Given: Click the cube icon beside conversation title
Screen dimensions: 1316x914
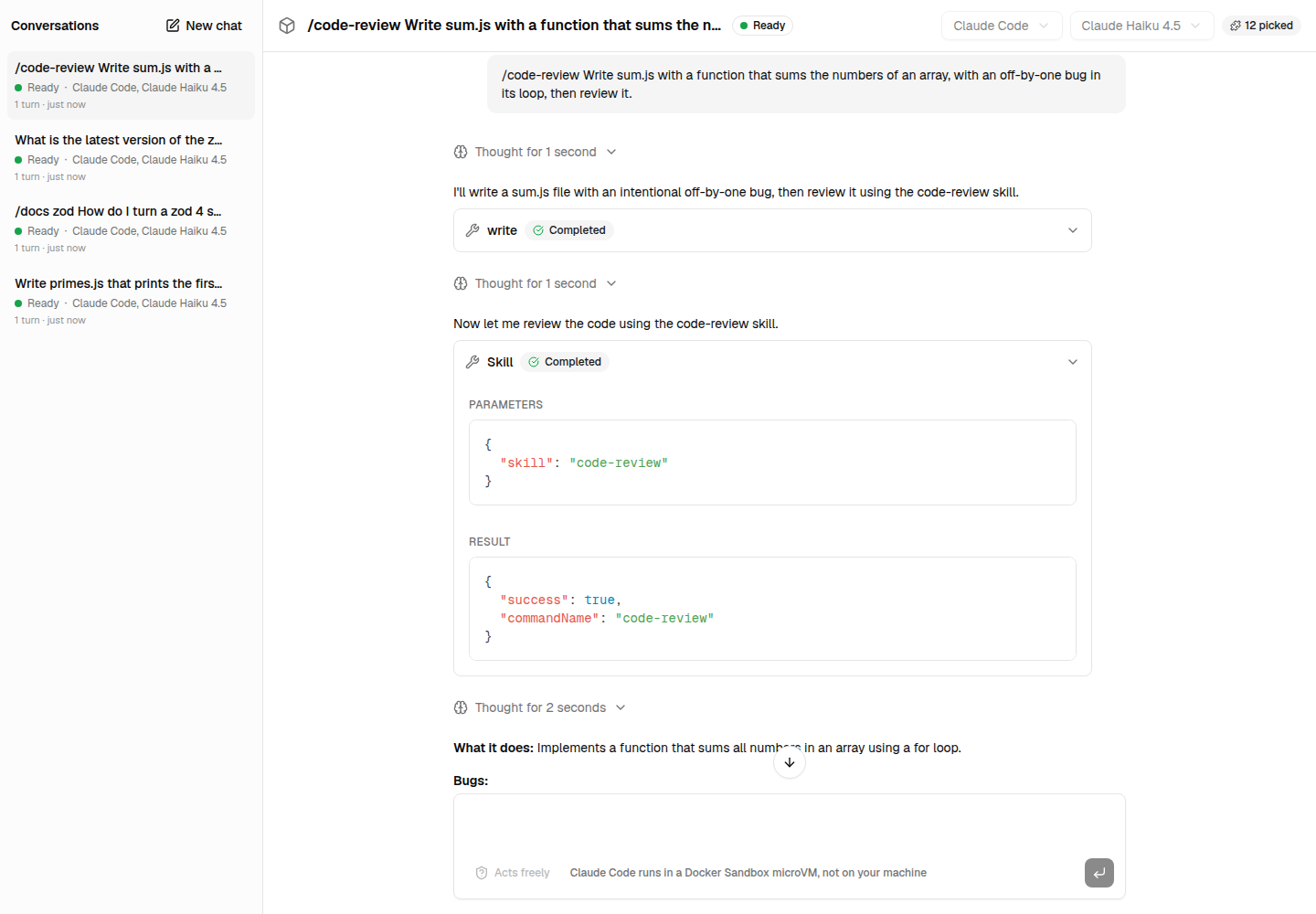Looking at the screenshot, I should coord(287,26).
